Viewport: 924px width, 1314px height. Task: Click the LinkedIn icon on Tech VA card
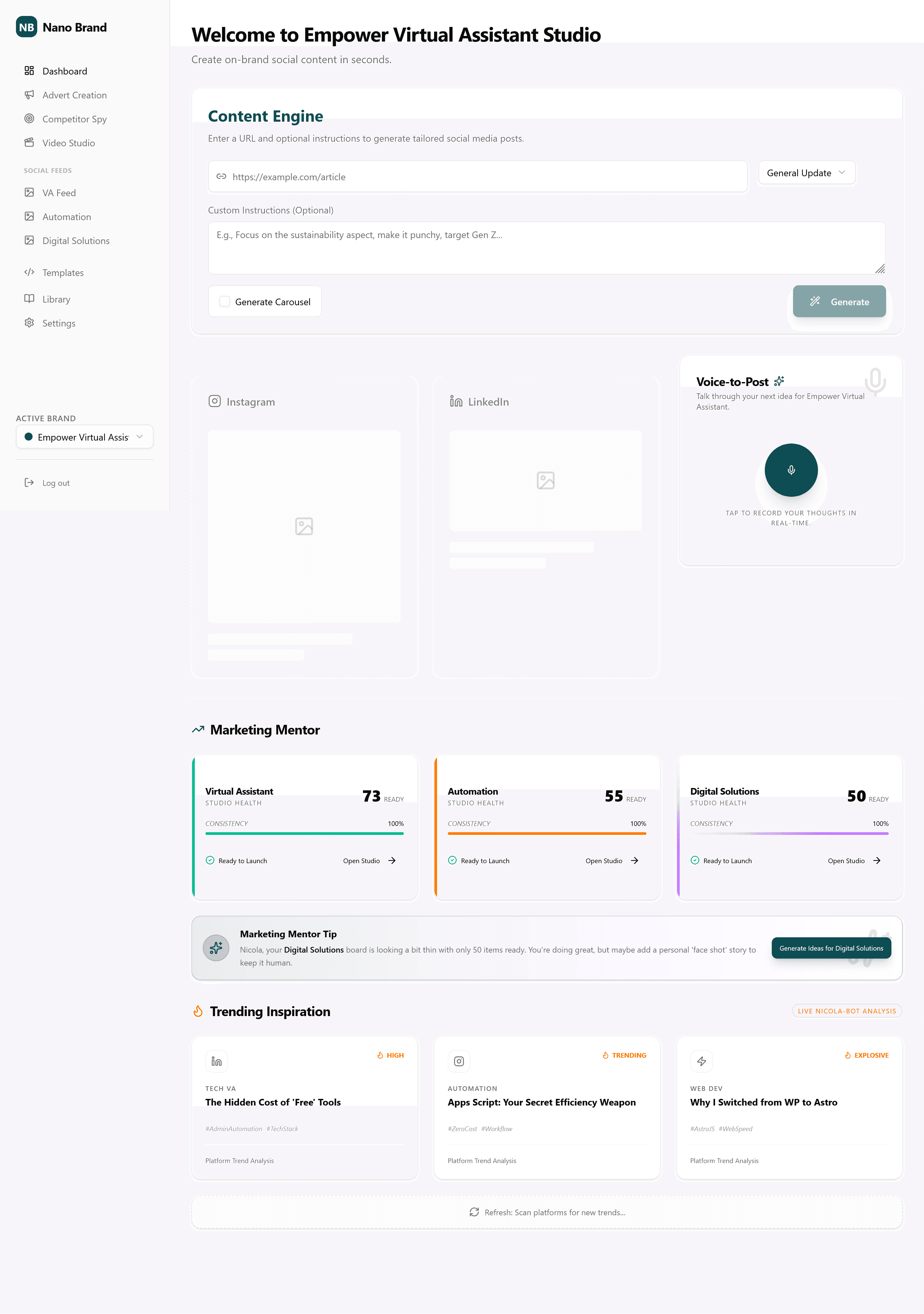pyautogui.click(x=216, y=1061)
